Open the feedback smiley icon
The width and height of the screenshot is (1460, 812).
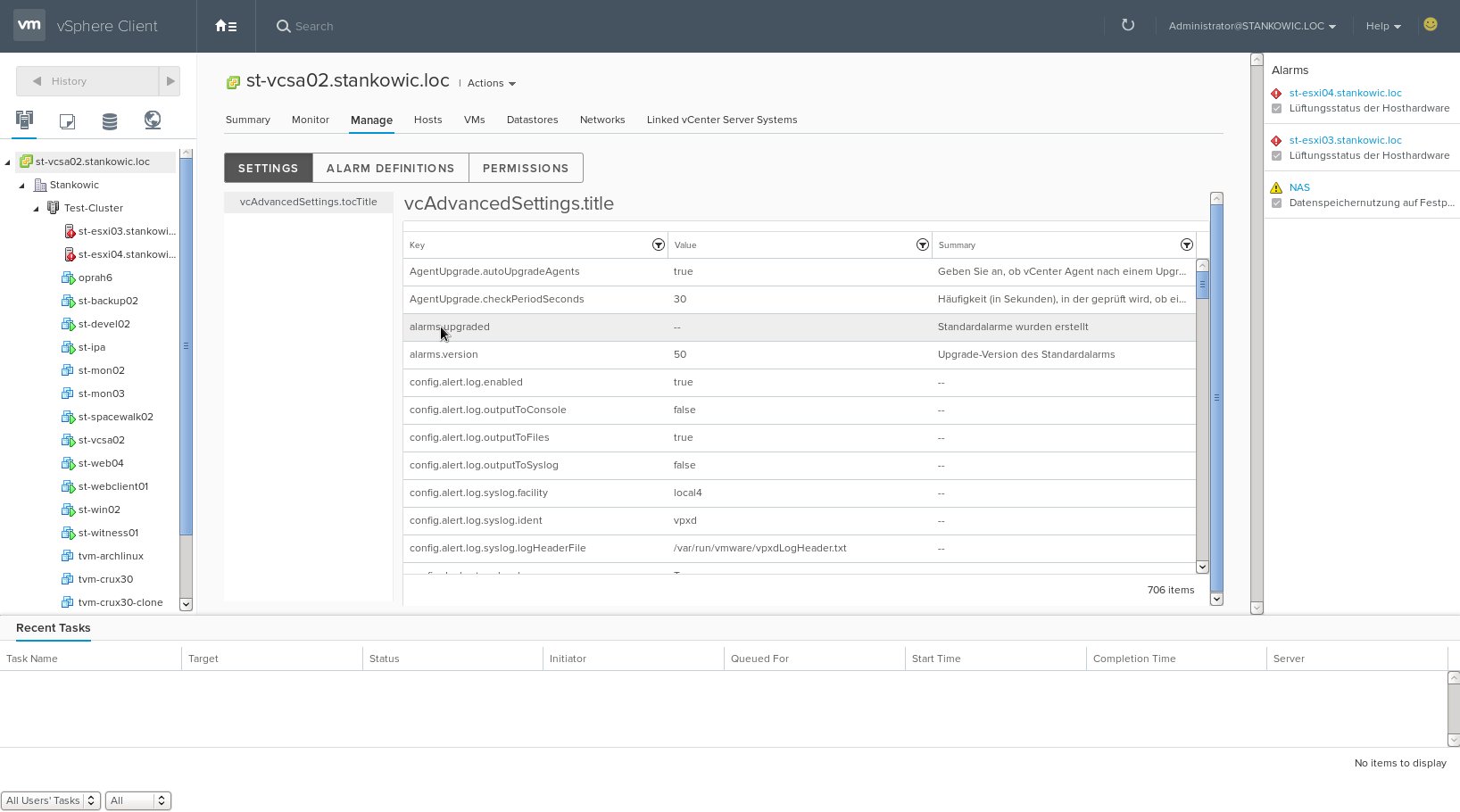1431,25
